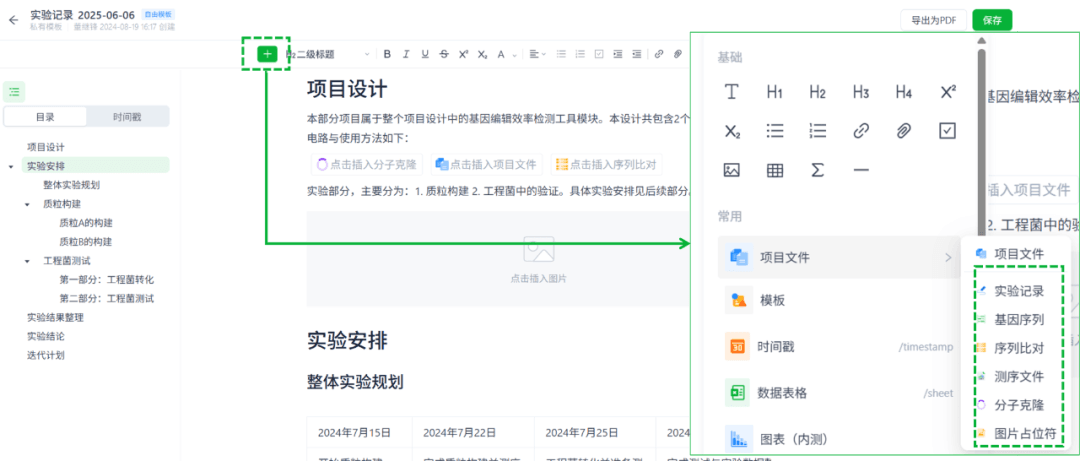This screenshot has height=461, width=1080.
Task: Apply strikethrough from the toolbar
Action: (444, 54)
